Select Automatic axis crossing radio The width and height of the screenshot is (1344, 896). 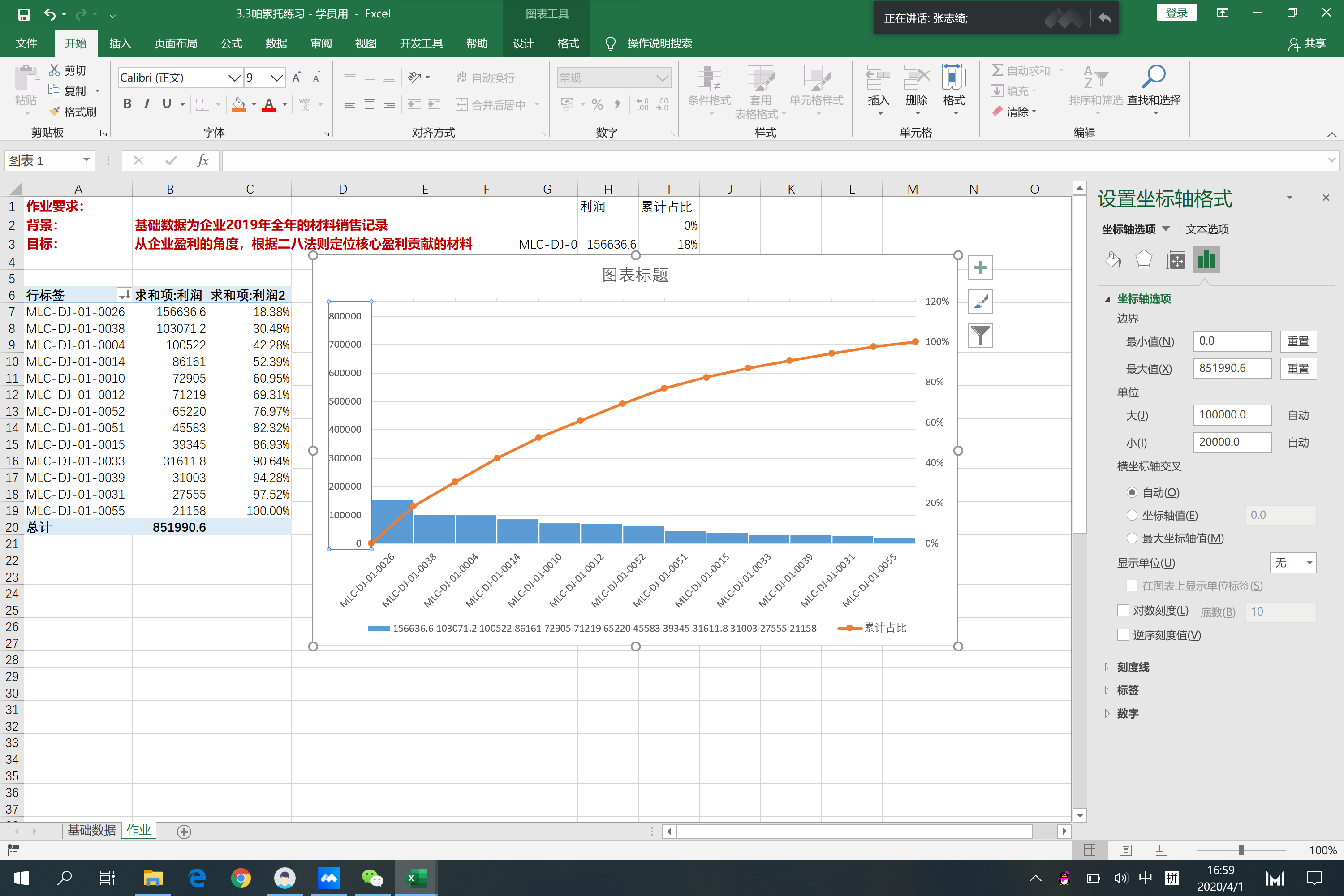[1132, 492]
